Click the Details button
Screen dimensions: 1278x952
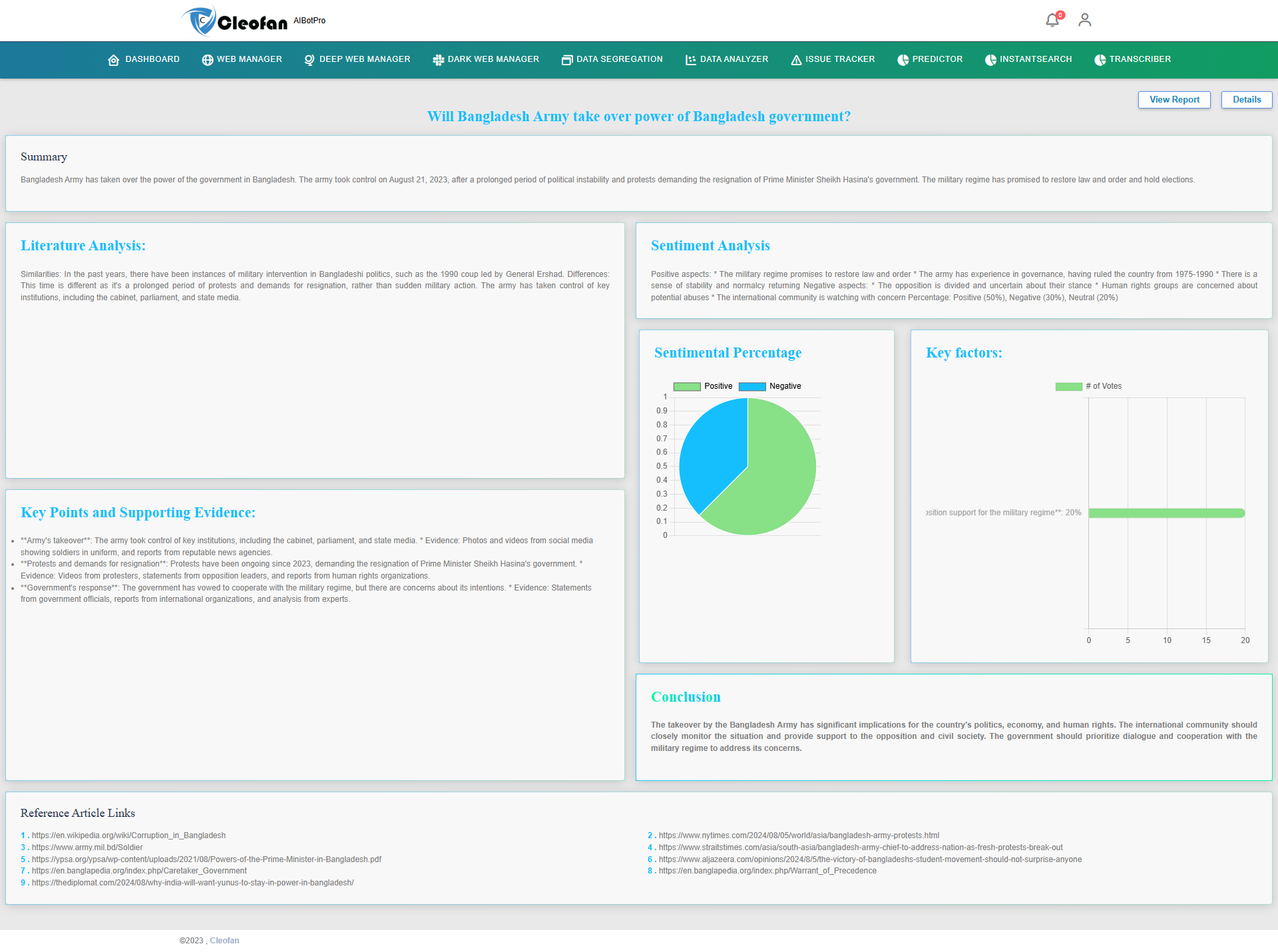click(x=1246, y=100)
